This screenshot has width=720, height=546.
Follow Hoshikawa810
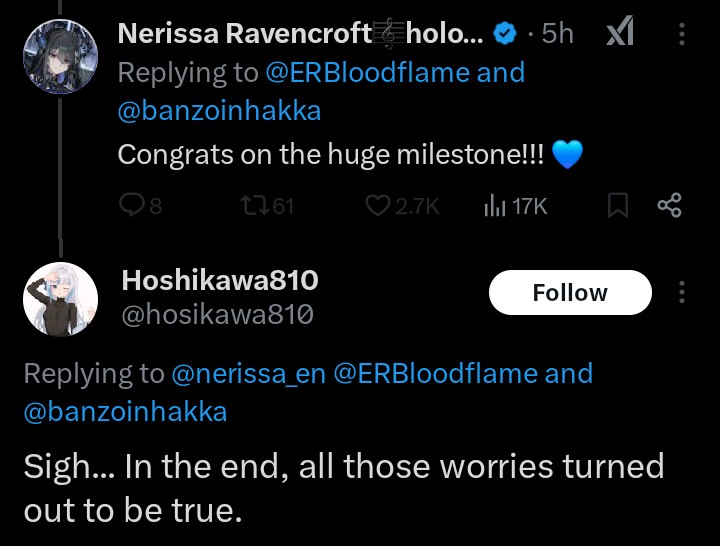tap(570, 292)
